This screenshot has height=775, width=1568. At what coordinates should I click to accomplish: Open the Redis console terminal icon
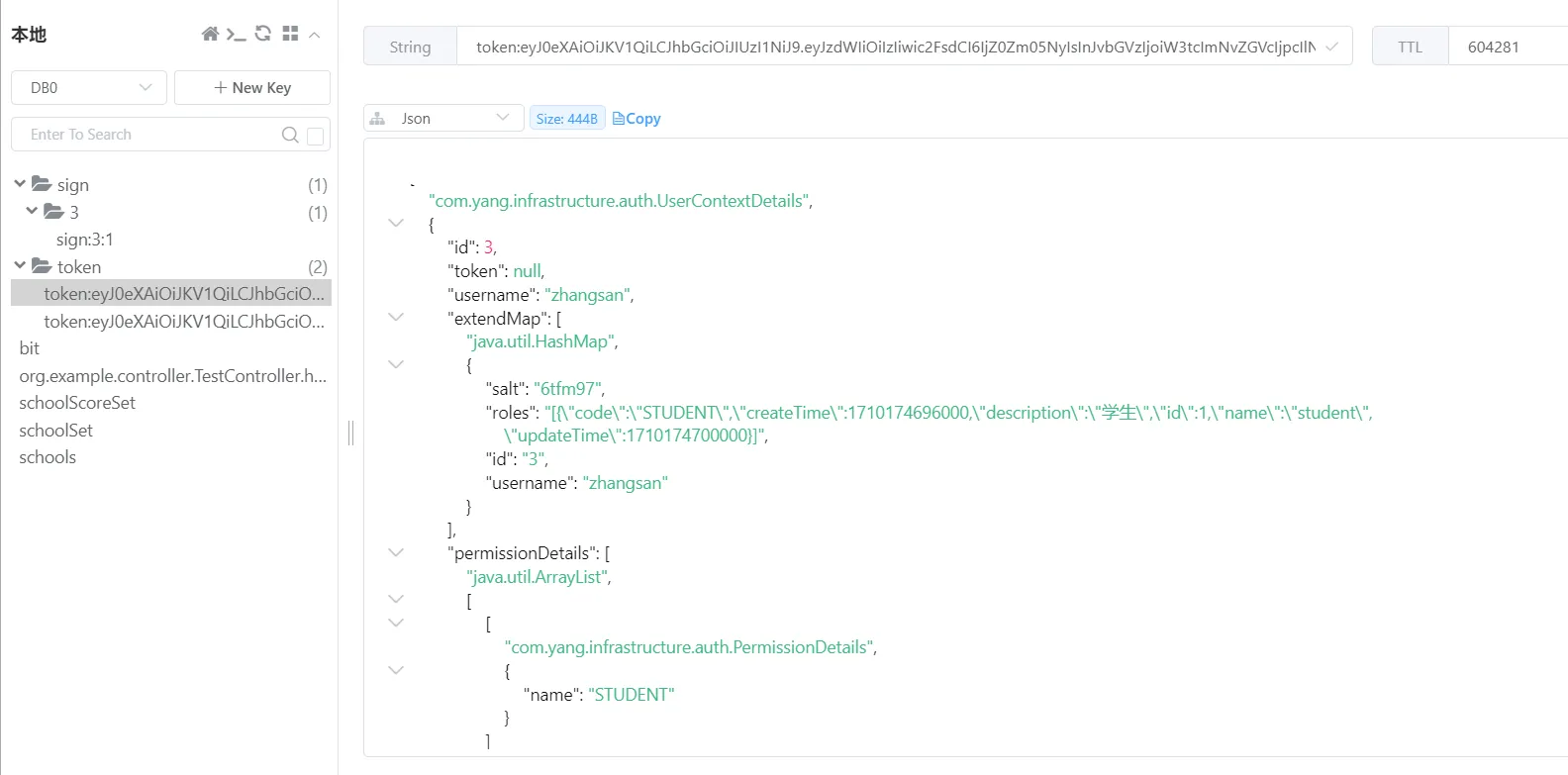(236, 35)
